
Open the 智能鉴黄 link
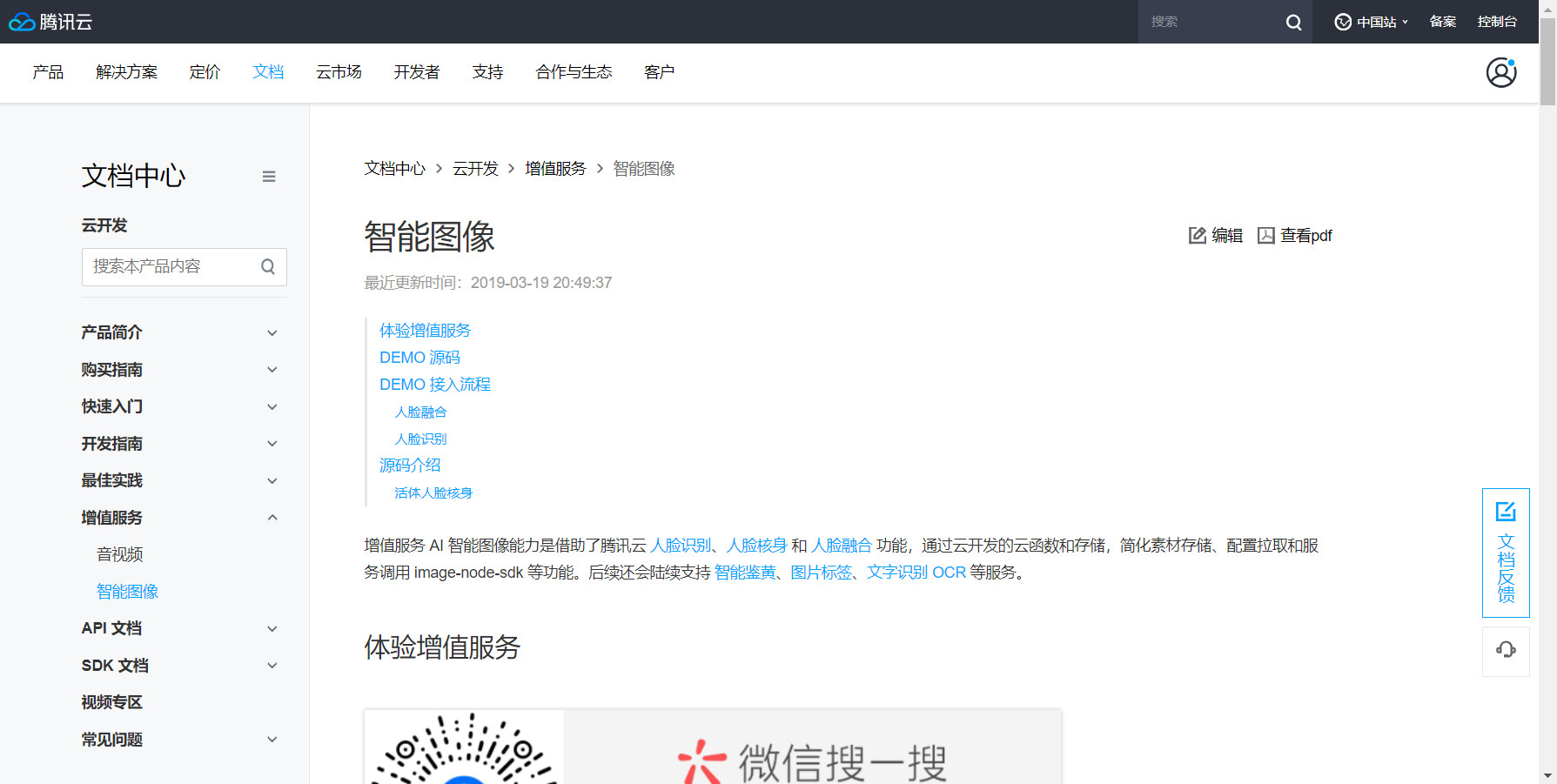point(745,573)
